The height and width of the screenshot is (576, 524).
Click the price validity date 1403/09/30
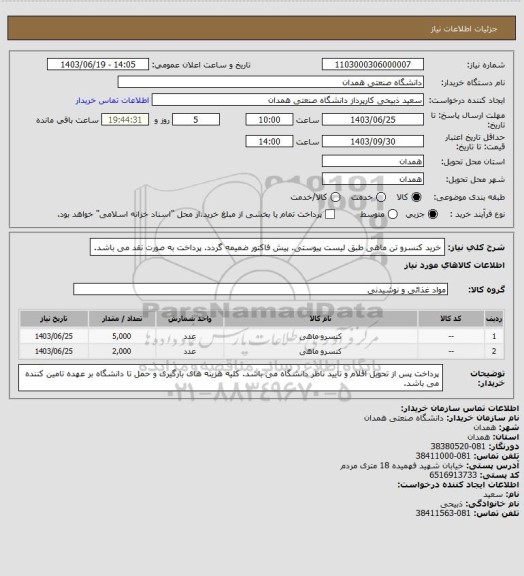[373, 141]
